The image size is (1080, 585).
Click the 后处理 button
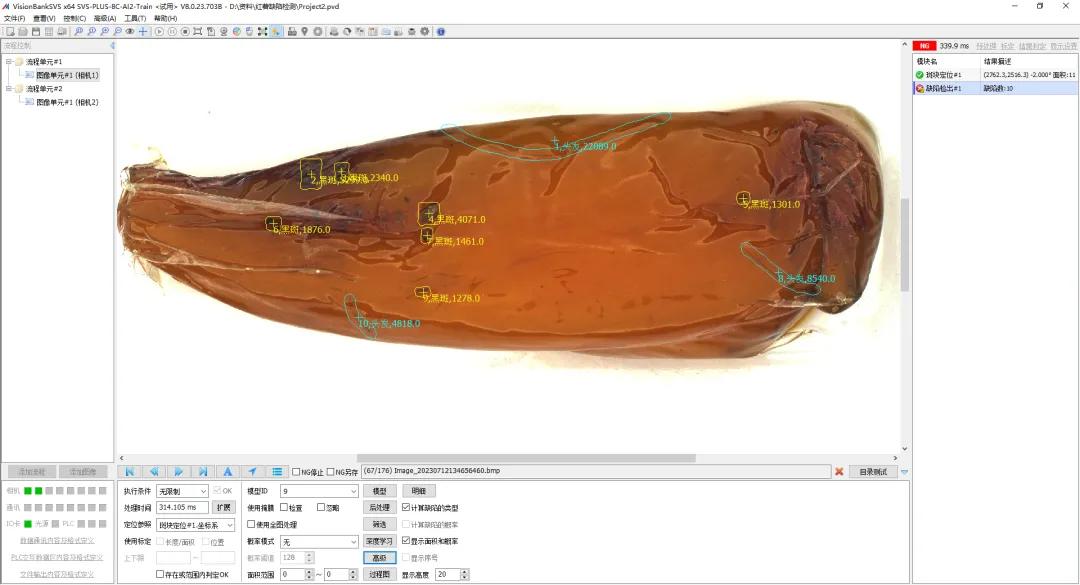coord(380,508)
